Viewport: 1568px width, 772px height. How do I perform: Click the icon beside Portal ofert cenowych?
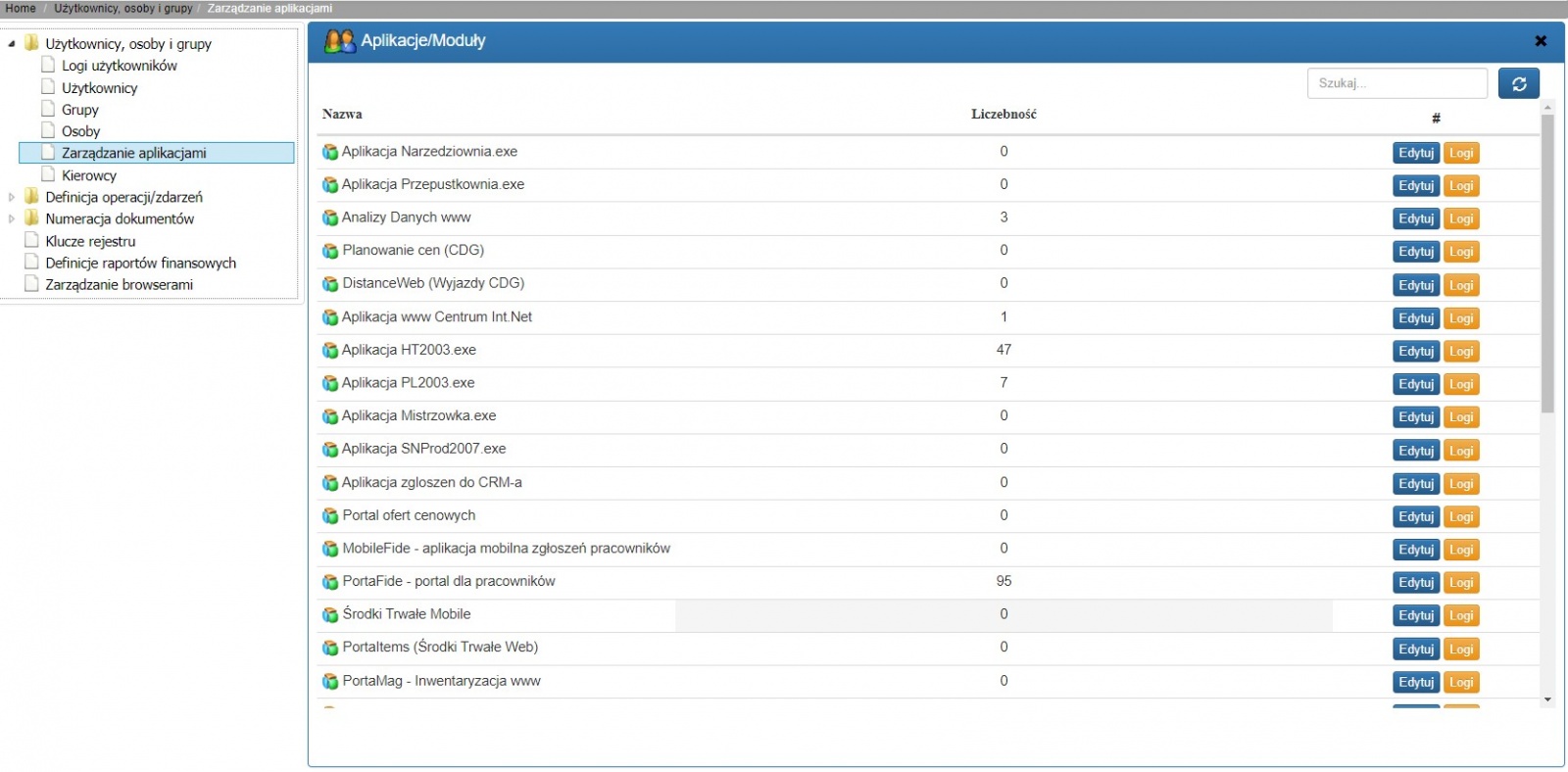click(x=330, y=515)
